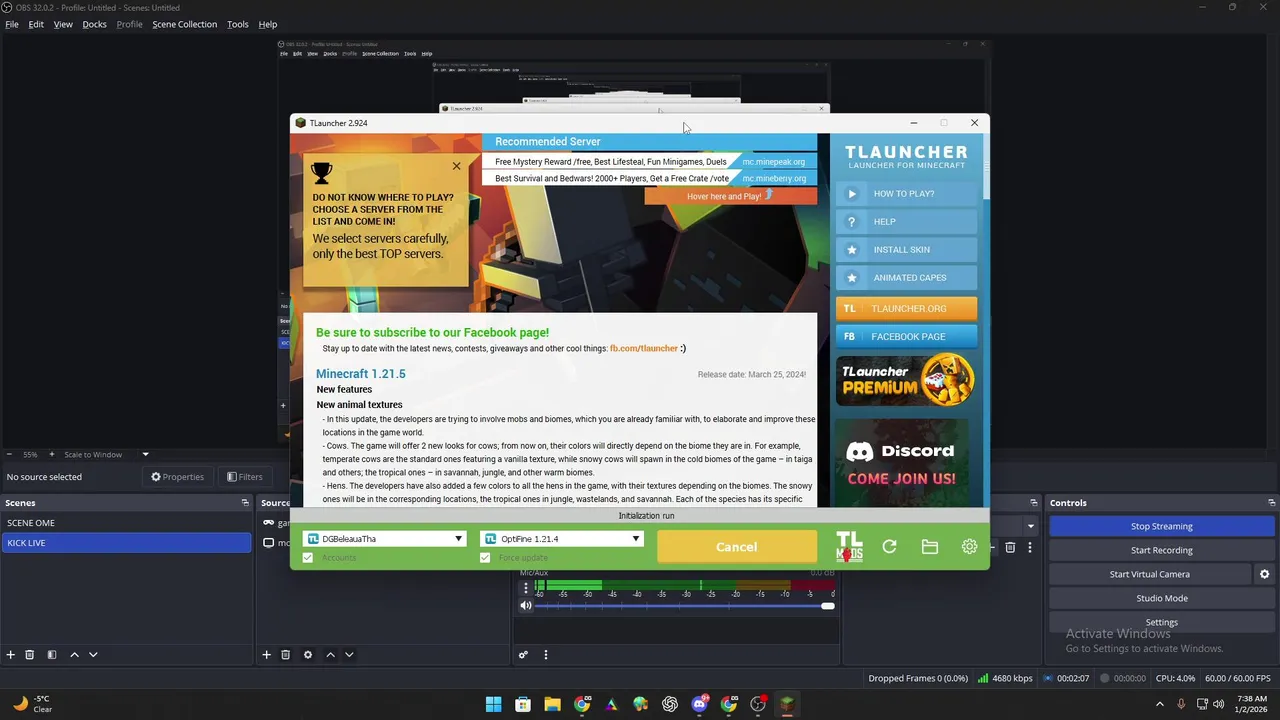
Task: Move scene down arrow in Scenes panel
Action: point(93,655)
